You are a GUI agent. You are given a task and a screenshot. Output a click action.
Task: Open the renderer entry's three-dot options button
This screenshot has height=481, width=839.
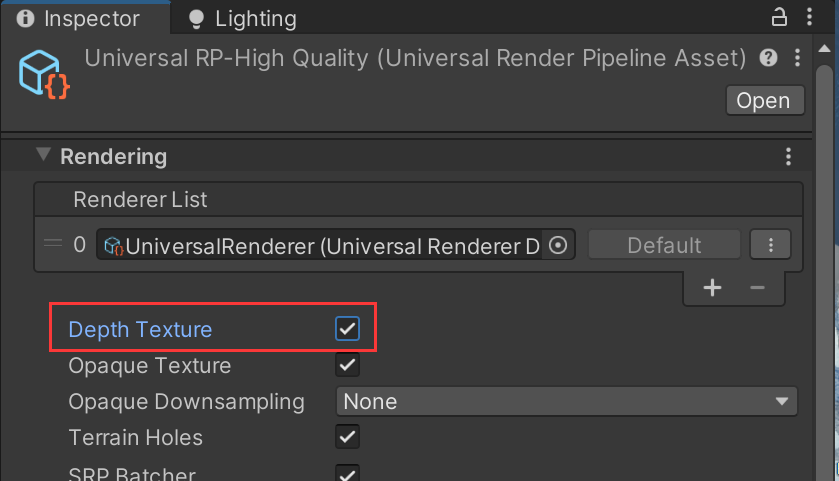click(771, 245)
